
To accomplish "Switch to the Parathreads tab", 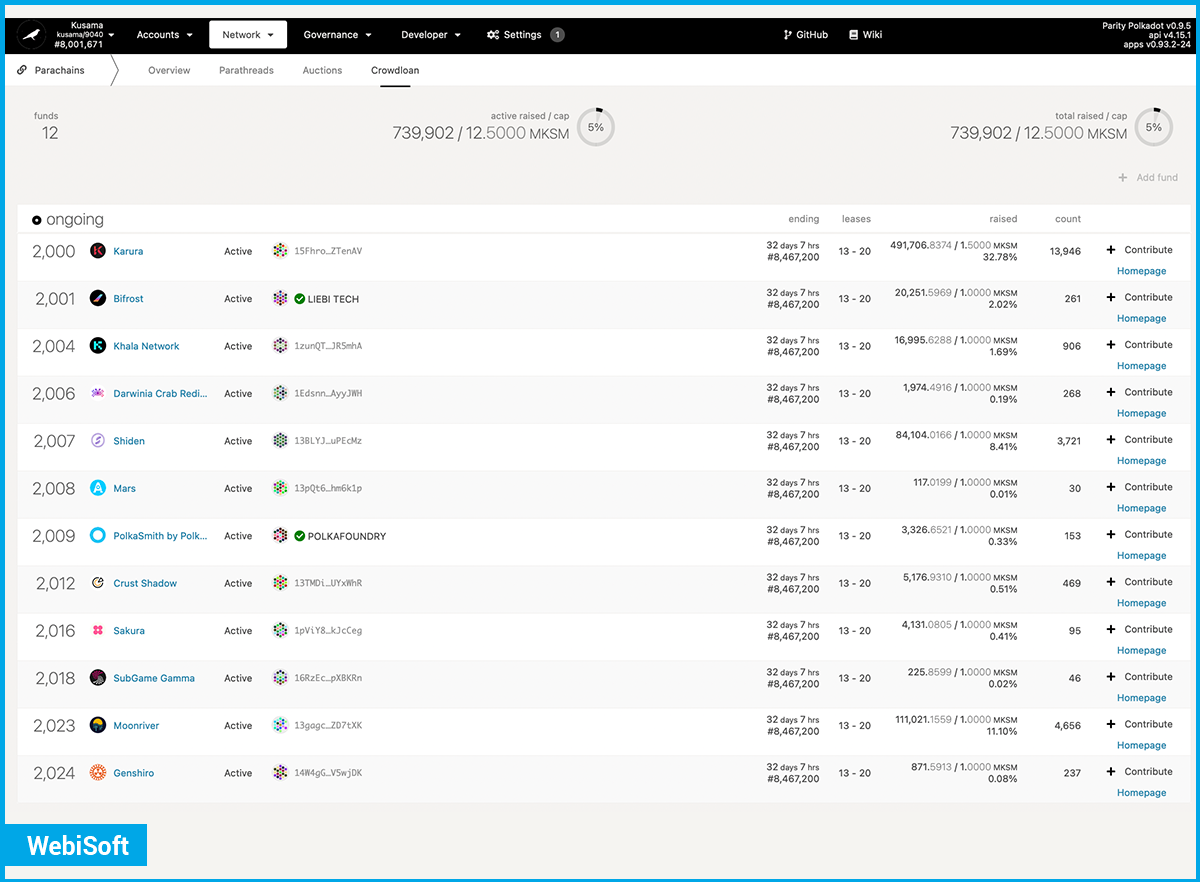I will (246, 71).
